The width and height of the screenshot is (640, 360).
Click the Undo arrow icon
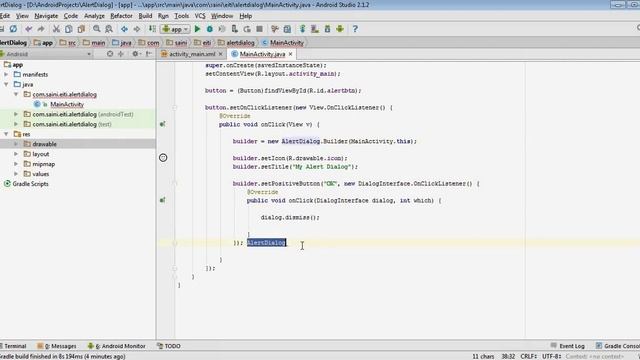(x=29, y=29)
